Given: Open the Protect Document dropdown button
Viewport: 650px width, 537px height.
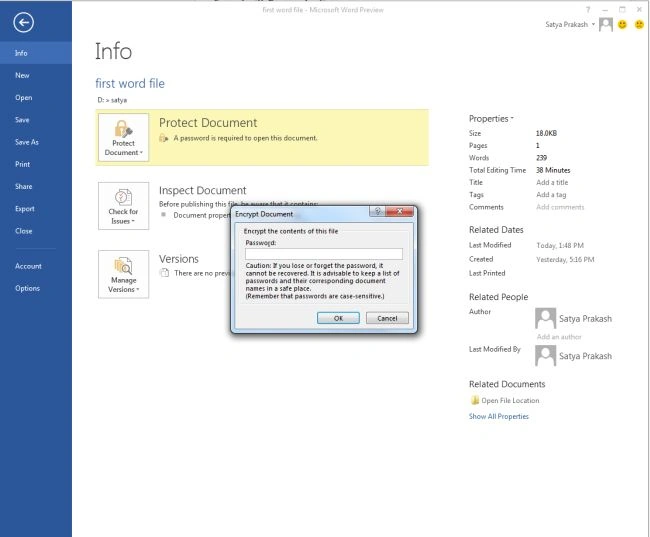Looking at the screenshot, I should click(x=124, y=138).
